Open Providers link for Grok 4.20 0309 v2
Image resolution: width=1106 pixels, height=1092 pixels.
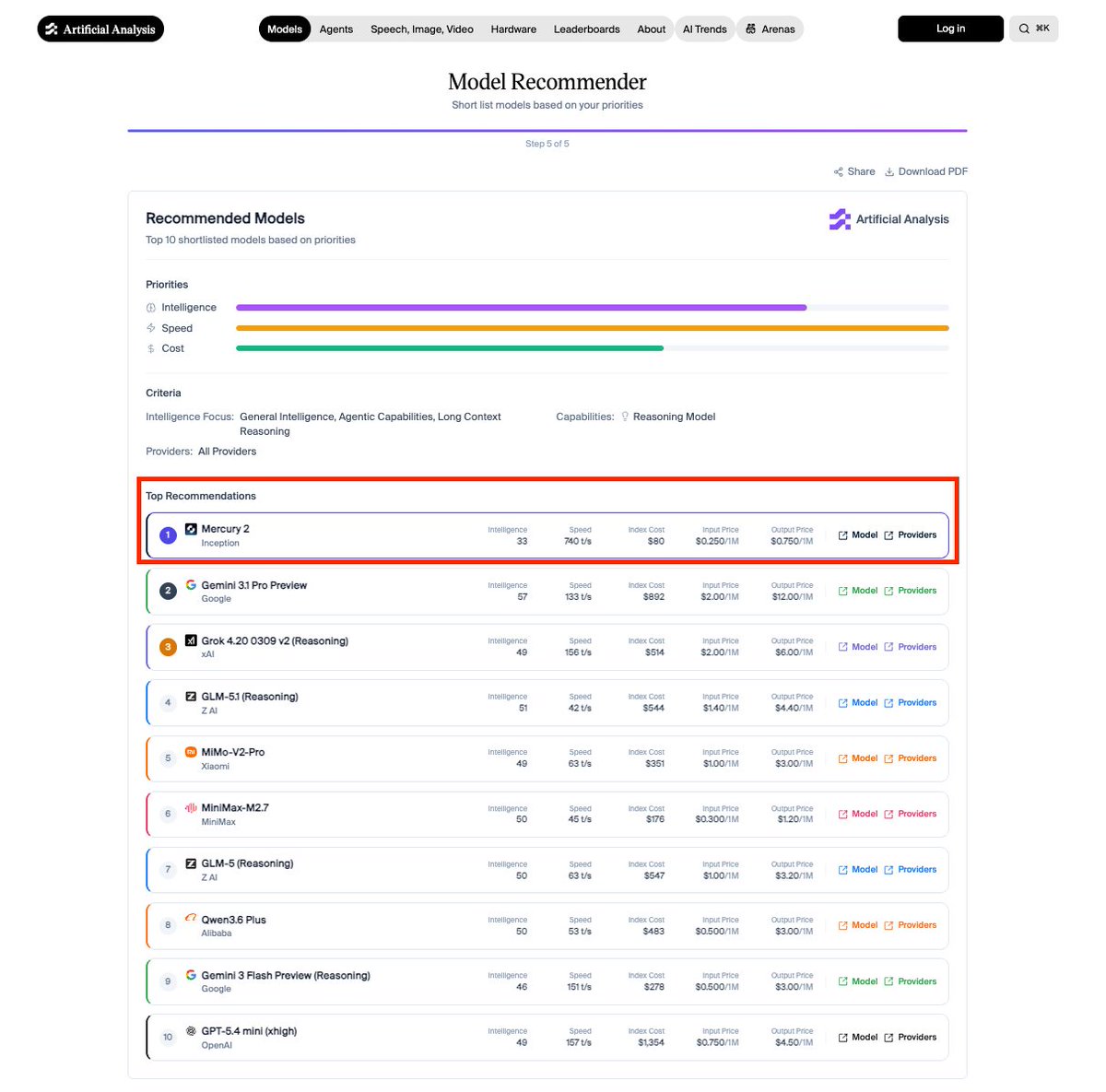[x=910, y=647]
